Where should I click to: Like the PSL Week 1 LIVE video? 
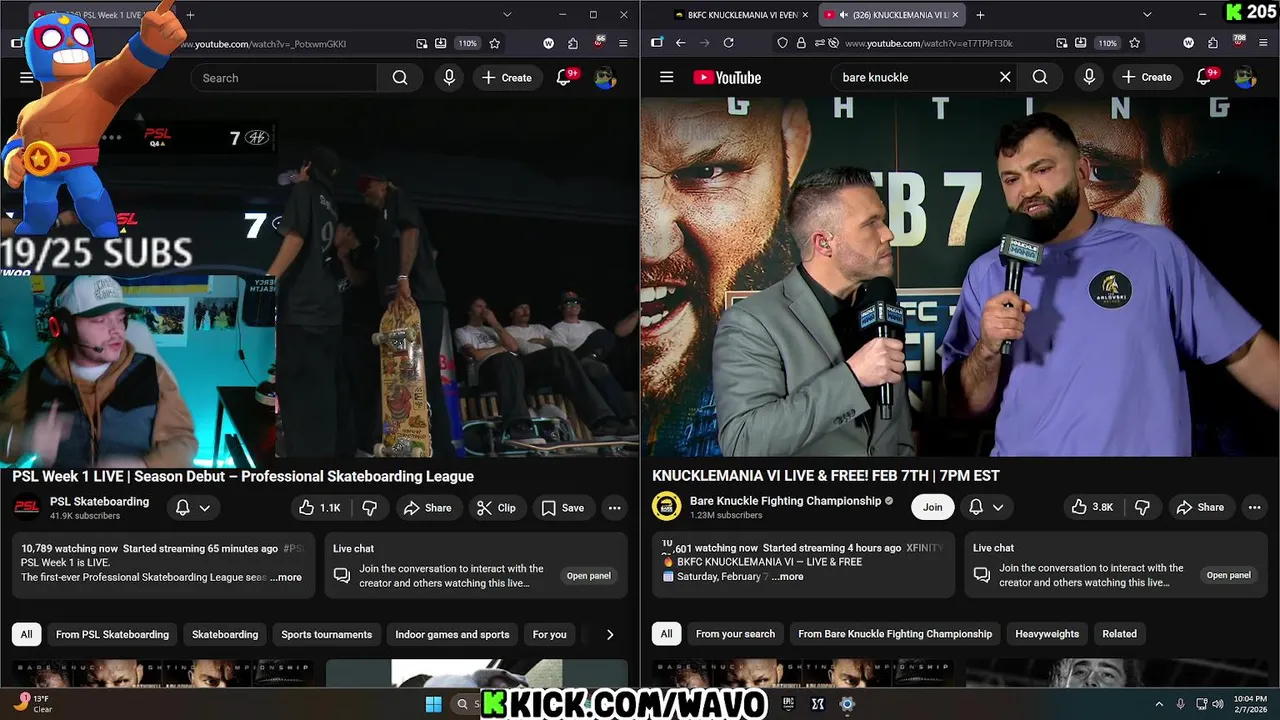(x=320, y=508)
